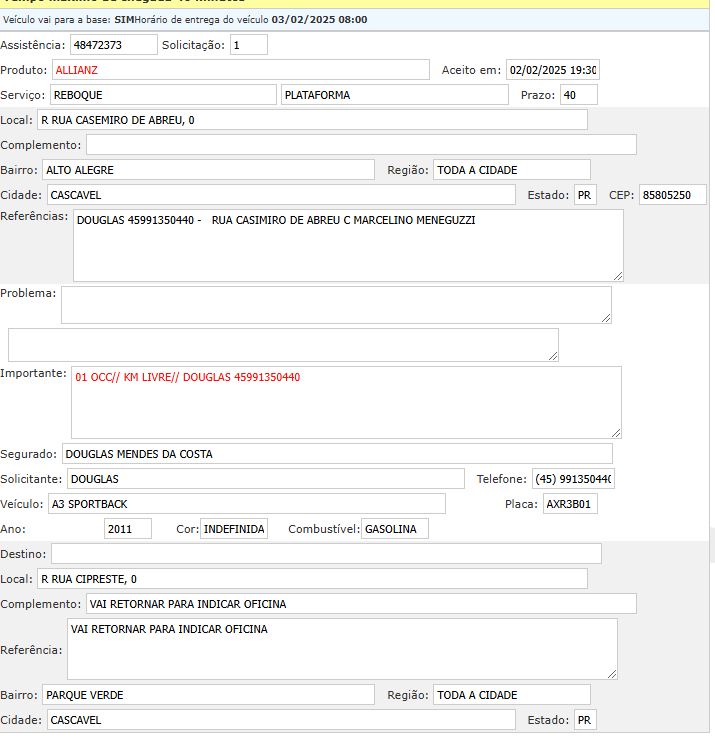Click the Placa field AXR3B01

[x=570, y=504]
